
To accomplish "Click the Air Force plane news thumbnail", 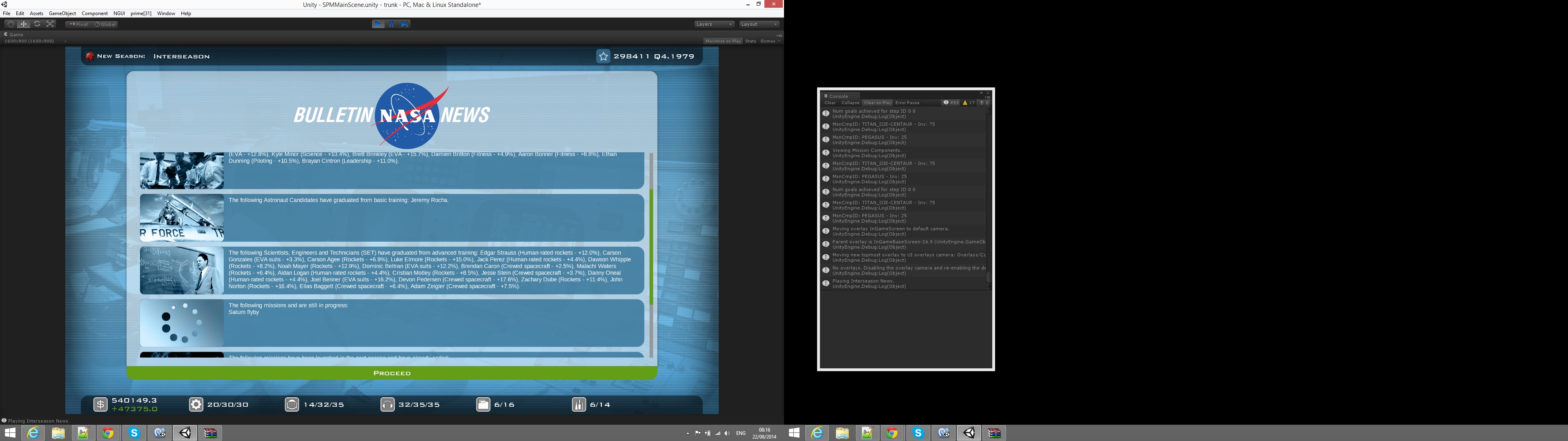I will [x=182, y=218].
